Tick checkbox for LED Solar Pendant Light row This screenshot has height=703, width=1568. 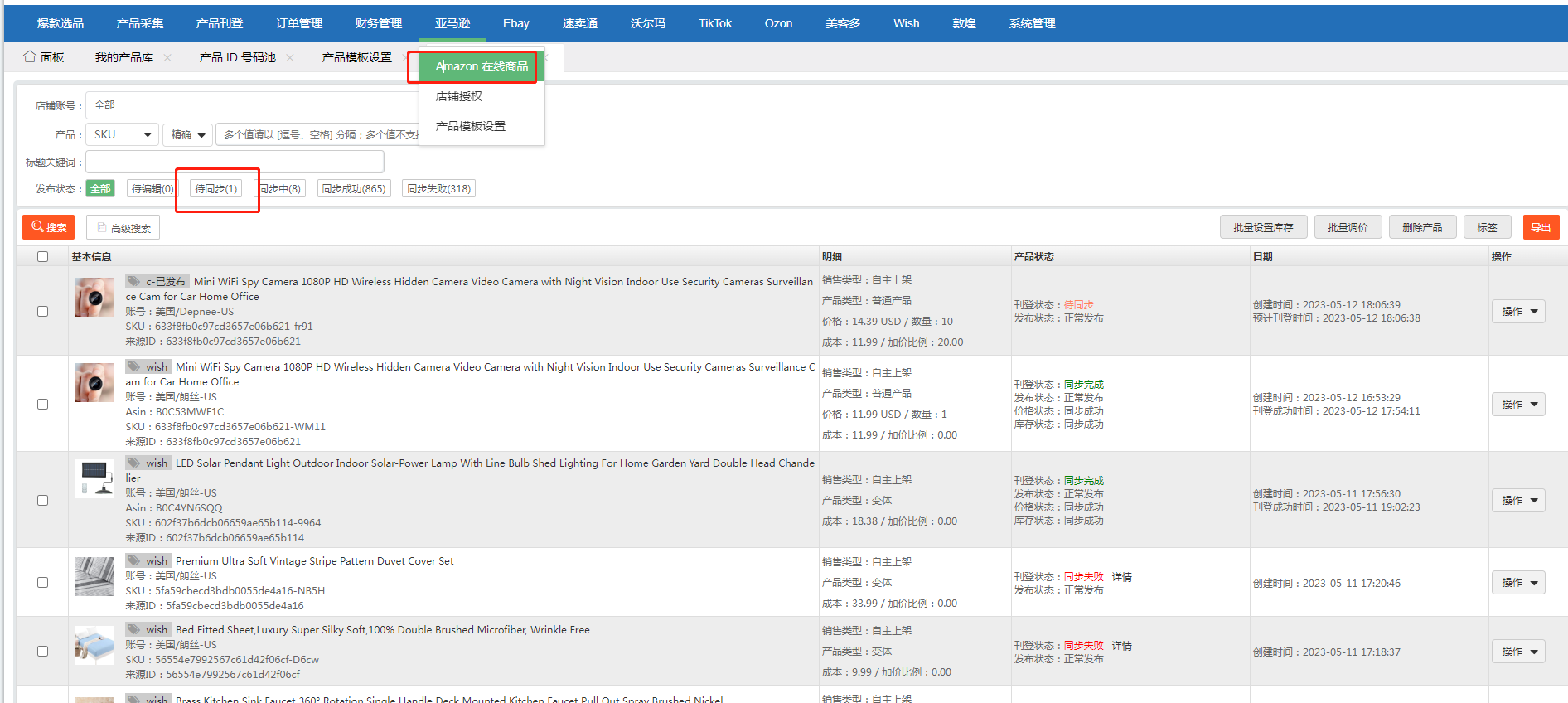pyautogui.click(x=42, y=500)
